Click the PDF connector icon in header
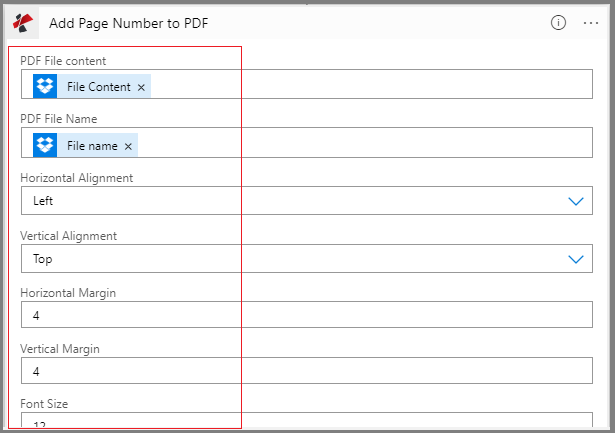The image size is (615, 433). pos(24,22)
